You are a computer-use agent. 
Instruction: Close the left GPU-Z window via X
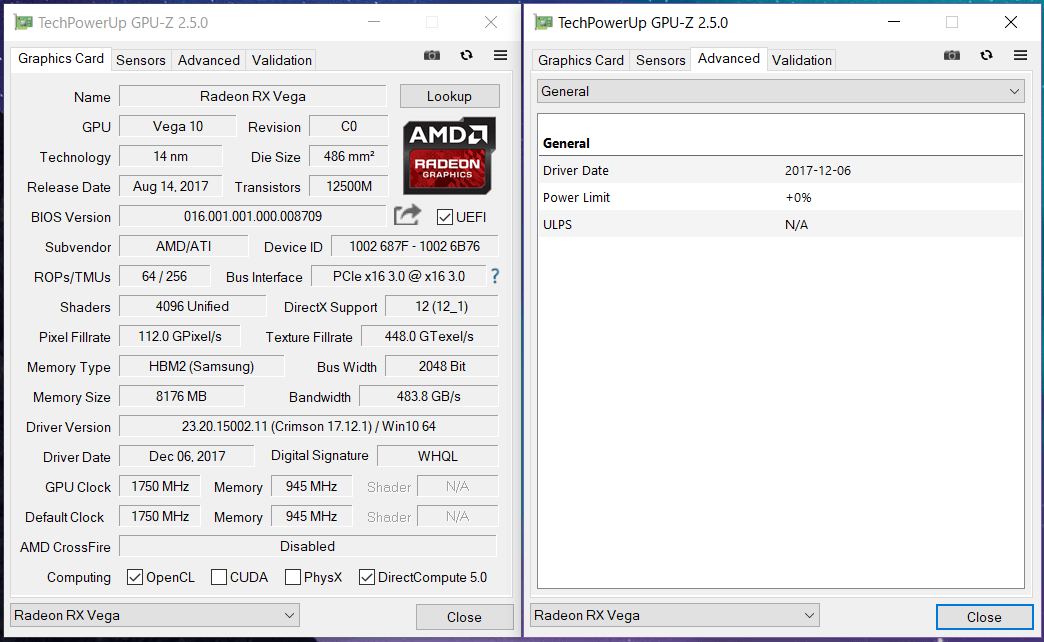(491, 22)
